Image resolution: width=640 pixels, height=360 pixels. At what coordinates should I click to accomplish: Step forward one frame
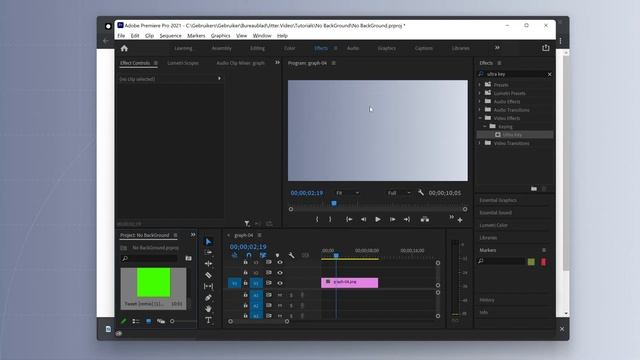pos(393,220)
